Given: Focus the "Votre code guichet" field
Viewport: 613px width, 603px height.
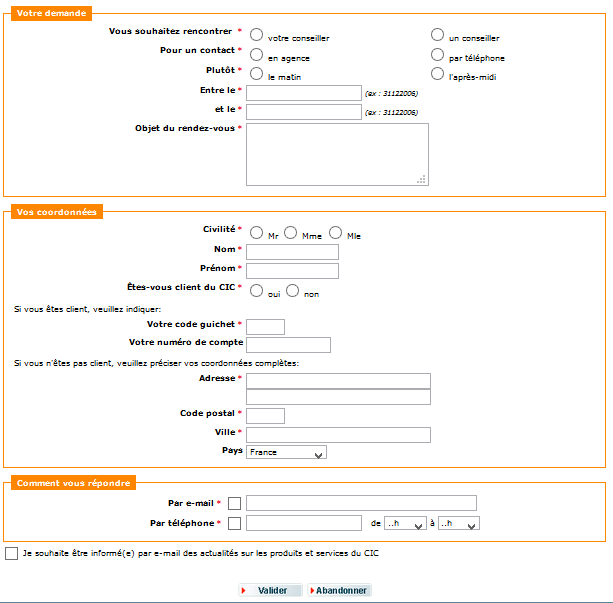Looking at the screenshot, I should point(265,327).
